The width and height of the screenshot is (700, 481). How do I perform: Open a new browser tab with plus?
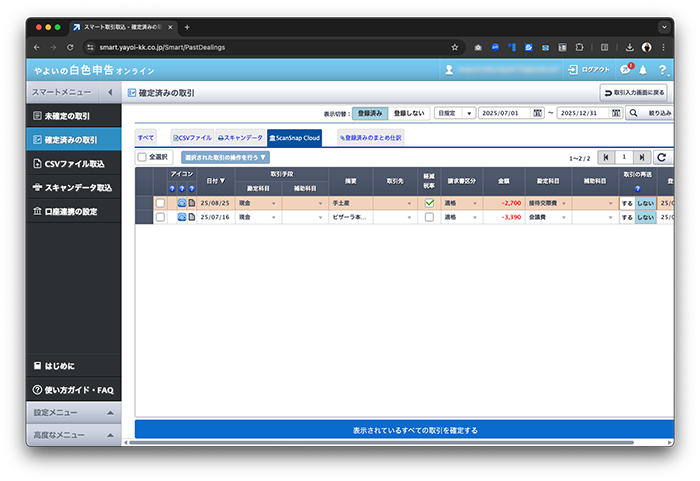tap(187, 27)
